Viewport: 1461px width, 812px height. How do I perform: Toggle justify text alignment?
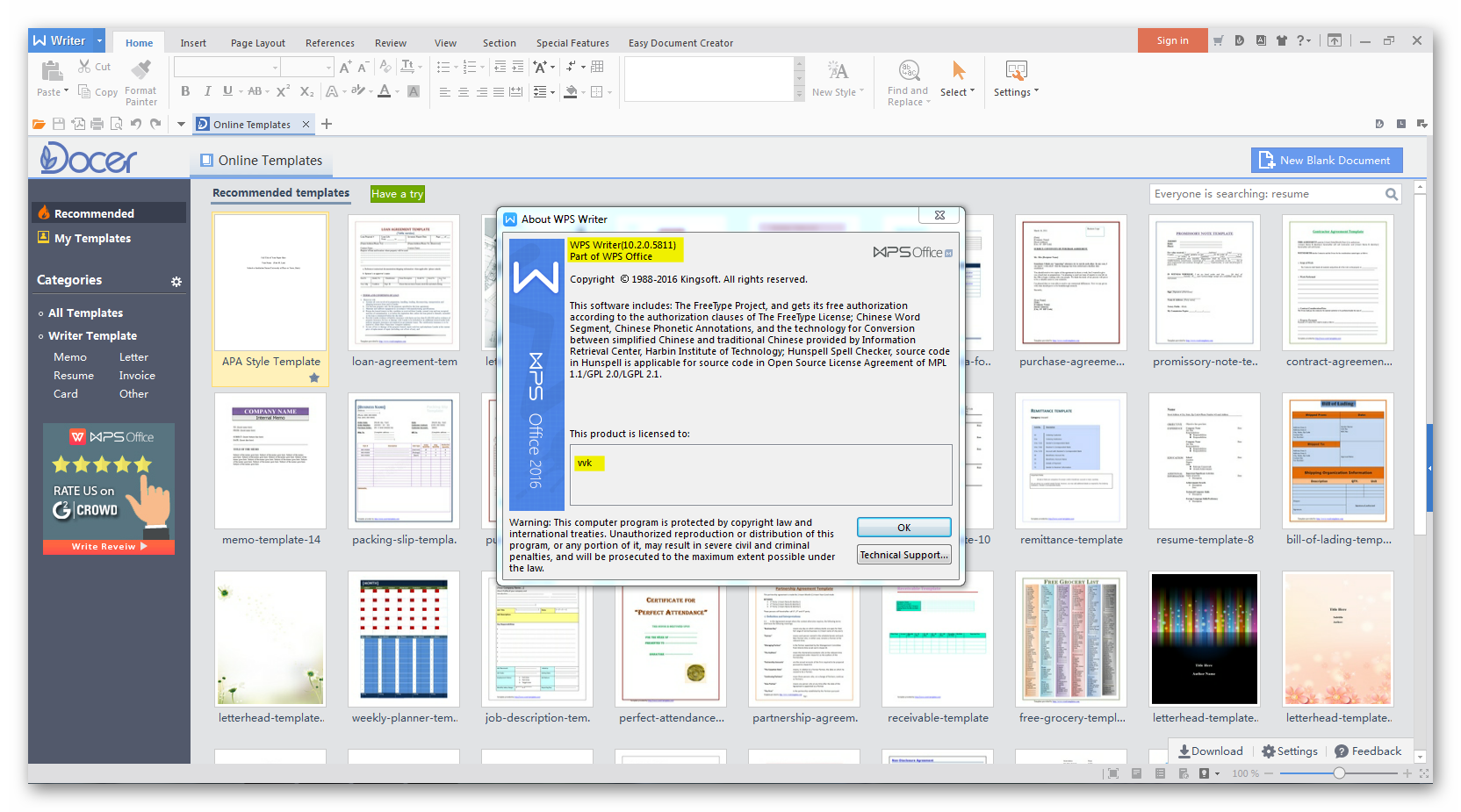499,91
